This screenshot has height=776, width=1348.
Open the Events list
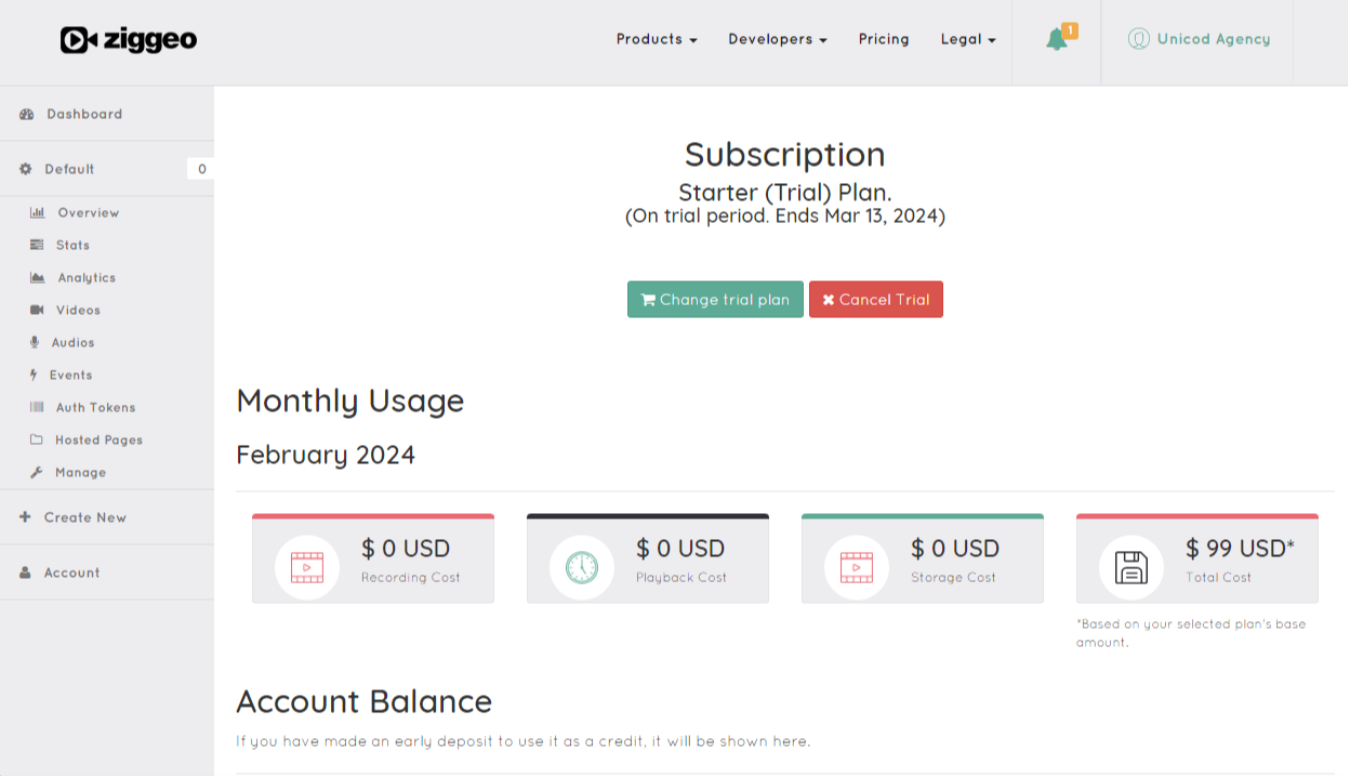click(x=70, y=375)
